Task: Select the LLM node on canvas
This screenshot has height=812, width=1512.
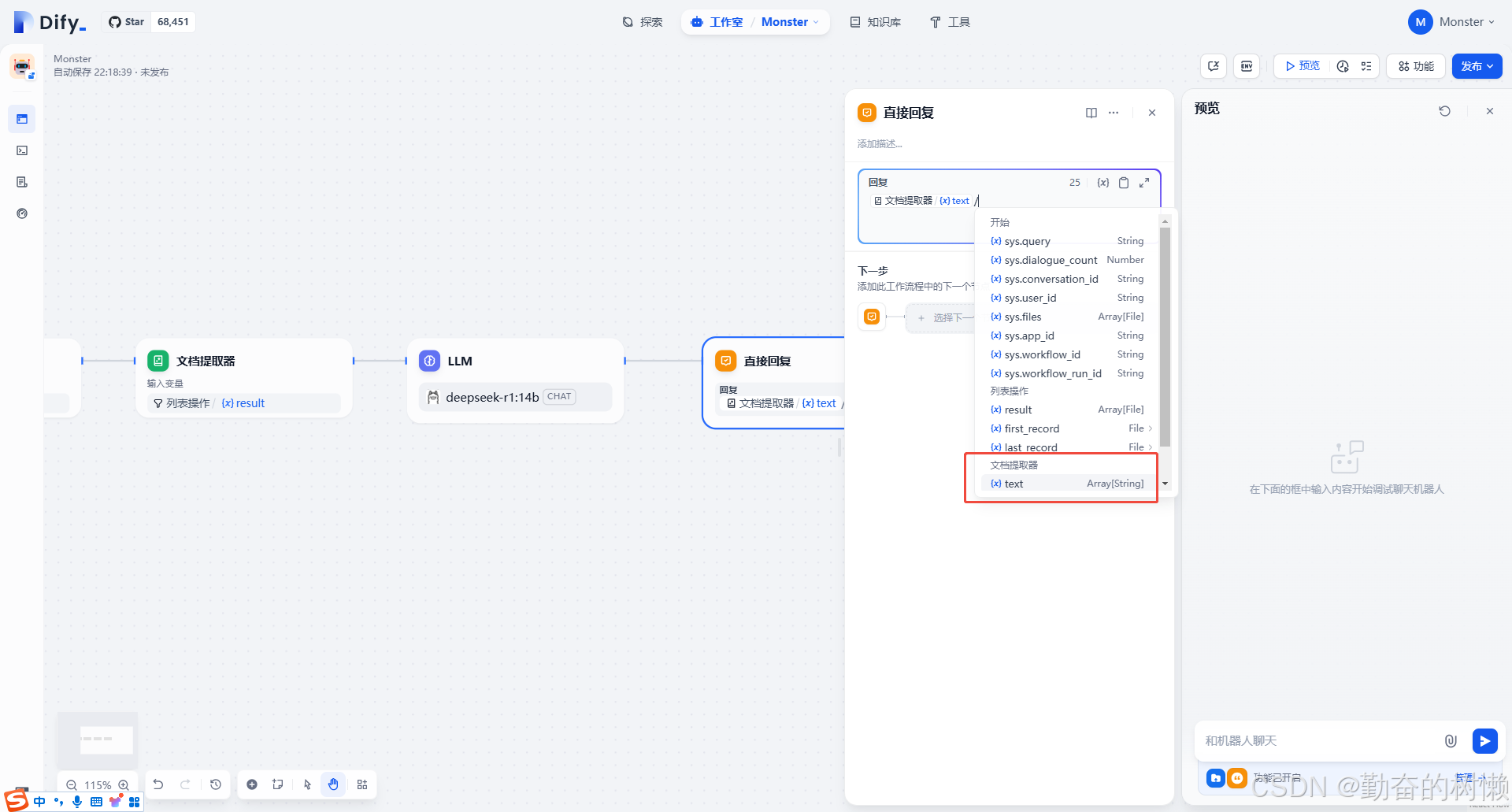Action: (x=515, y=380)
